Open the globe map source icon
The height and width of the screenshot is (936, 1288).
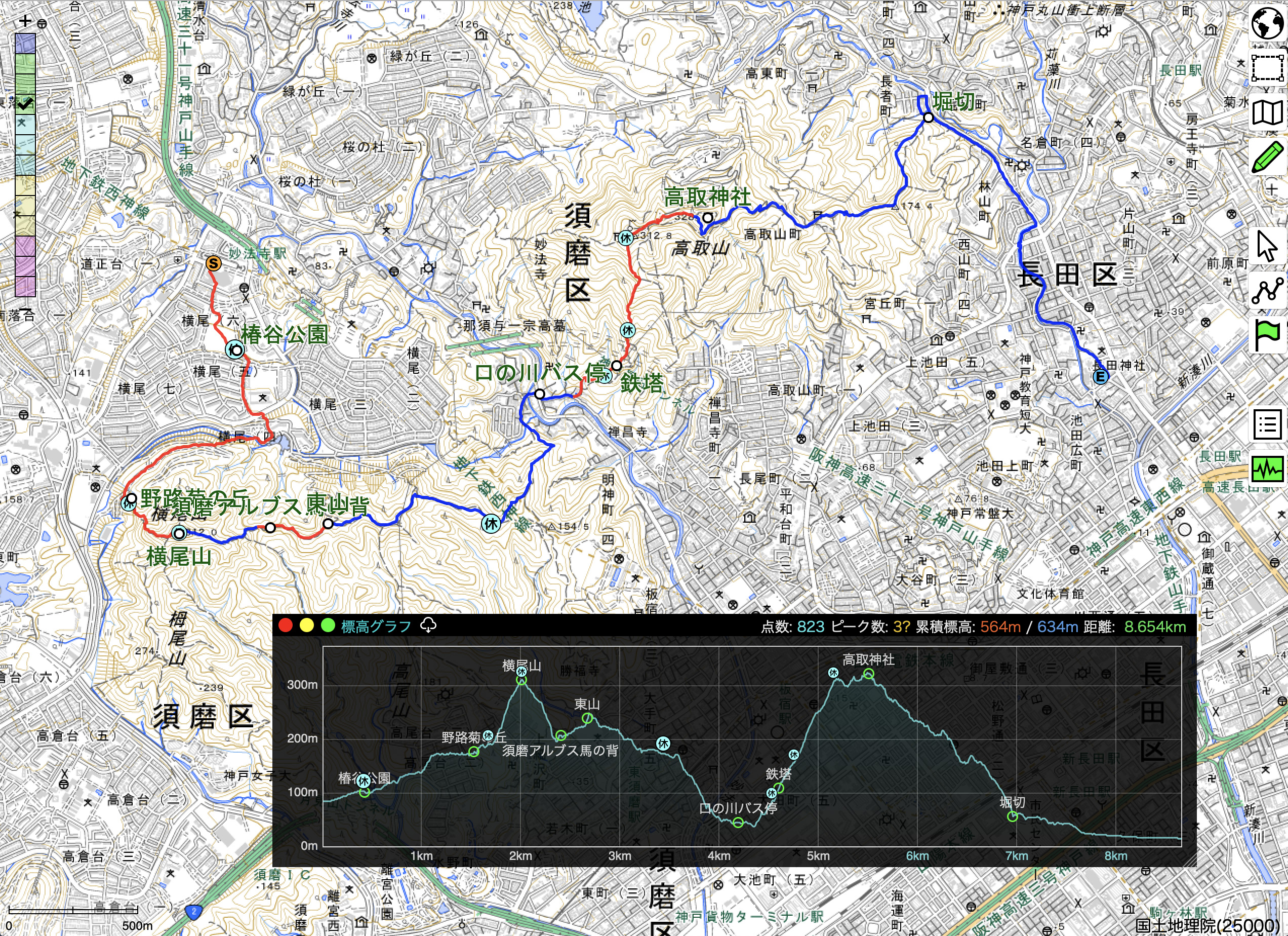tap(1267, 23)
